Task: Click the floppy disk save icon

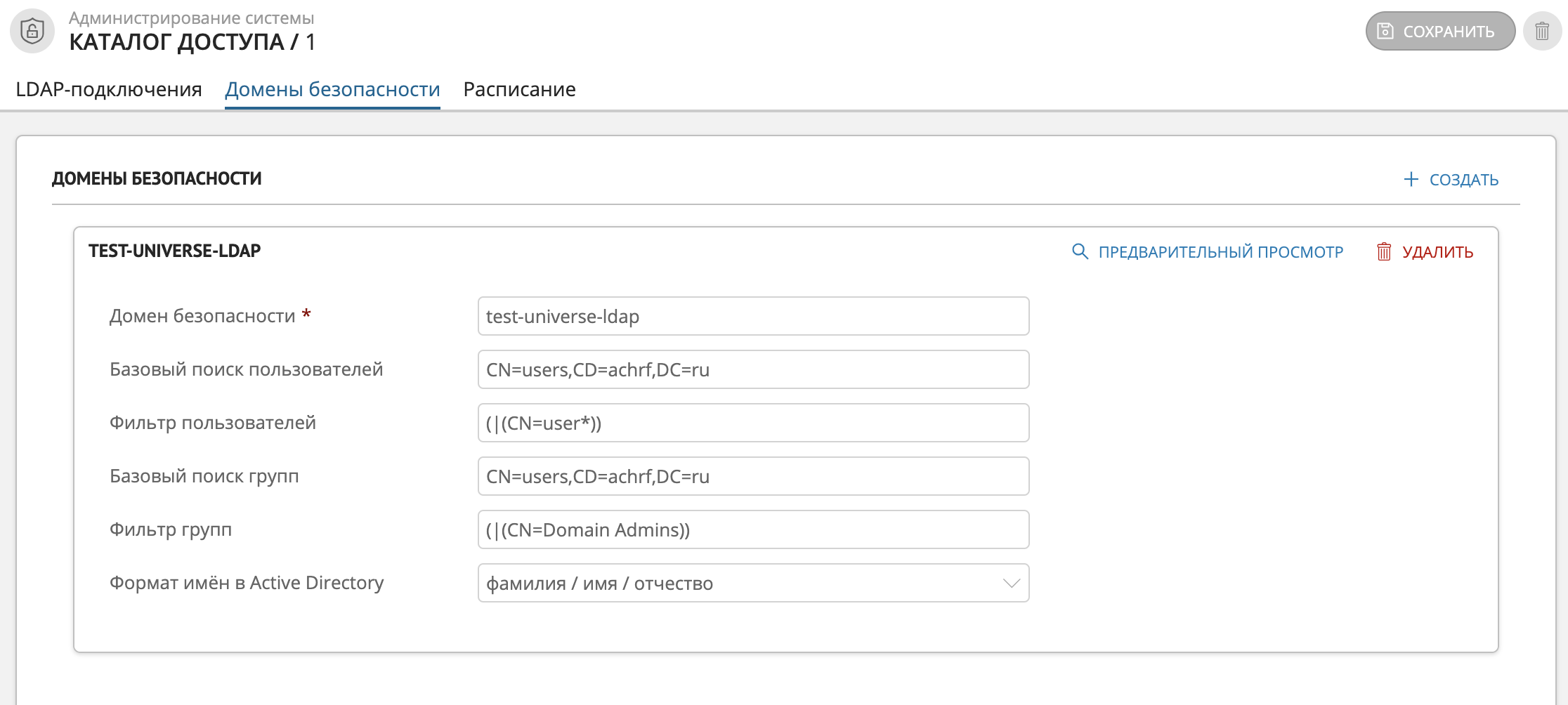Action: 1385,31
